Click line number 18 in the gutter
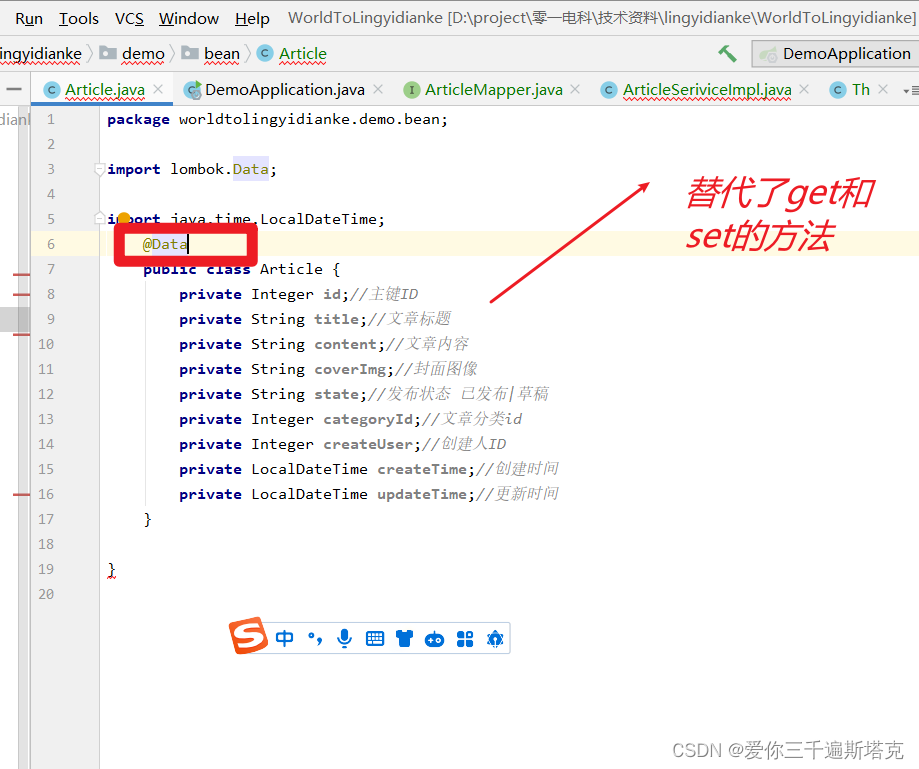 pos(46,545)
